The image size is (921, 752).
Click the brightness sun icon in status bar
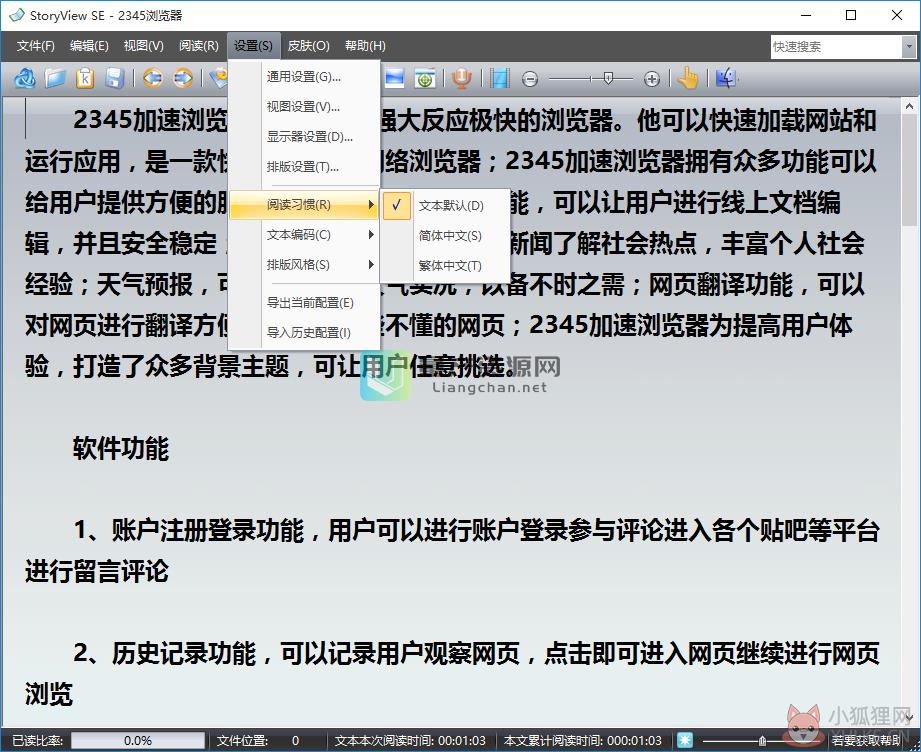click(684, 740)
